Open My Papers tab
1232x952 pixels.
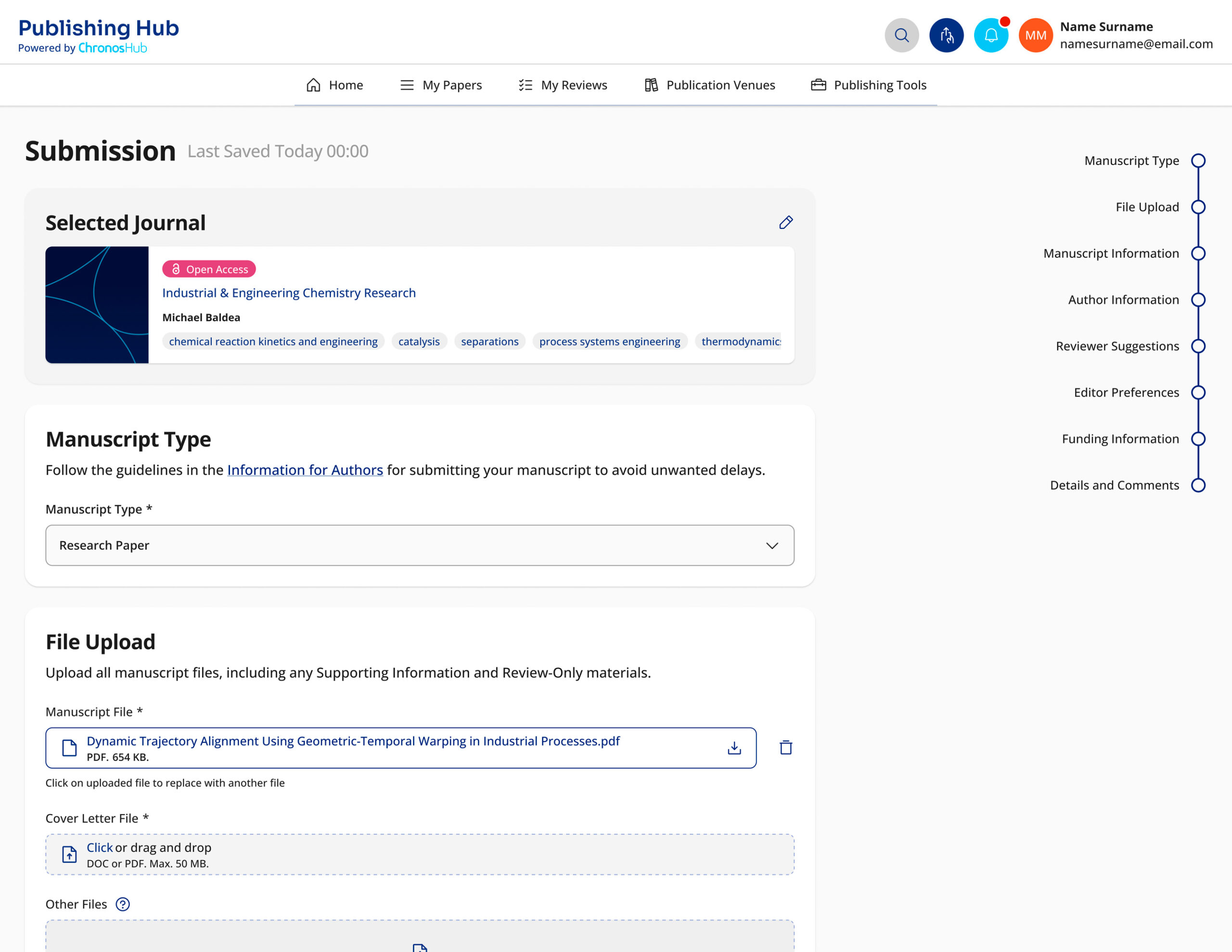[441, 85]
